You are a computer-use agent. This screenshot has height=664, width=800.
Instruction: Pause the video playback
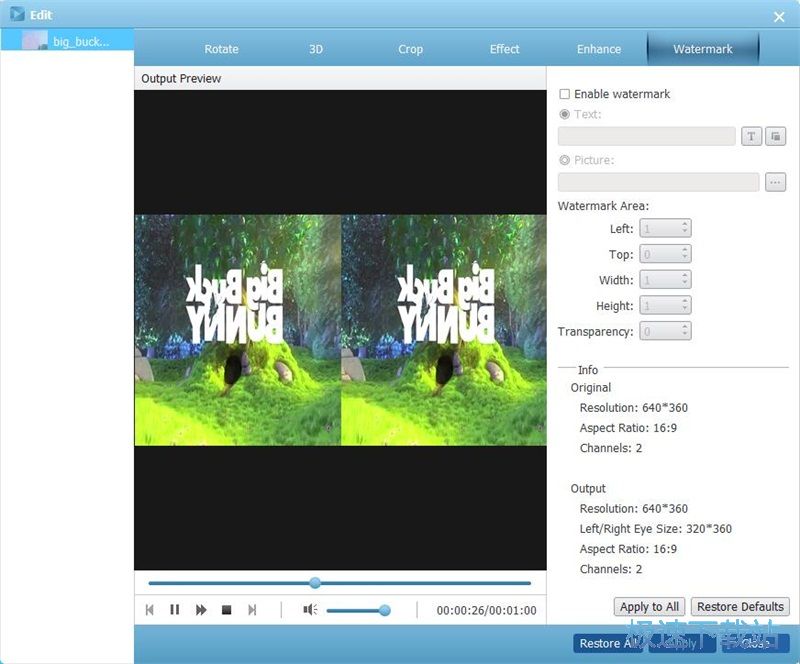click(x=174, y=610)
